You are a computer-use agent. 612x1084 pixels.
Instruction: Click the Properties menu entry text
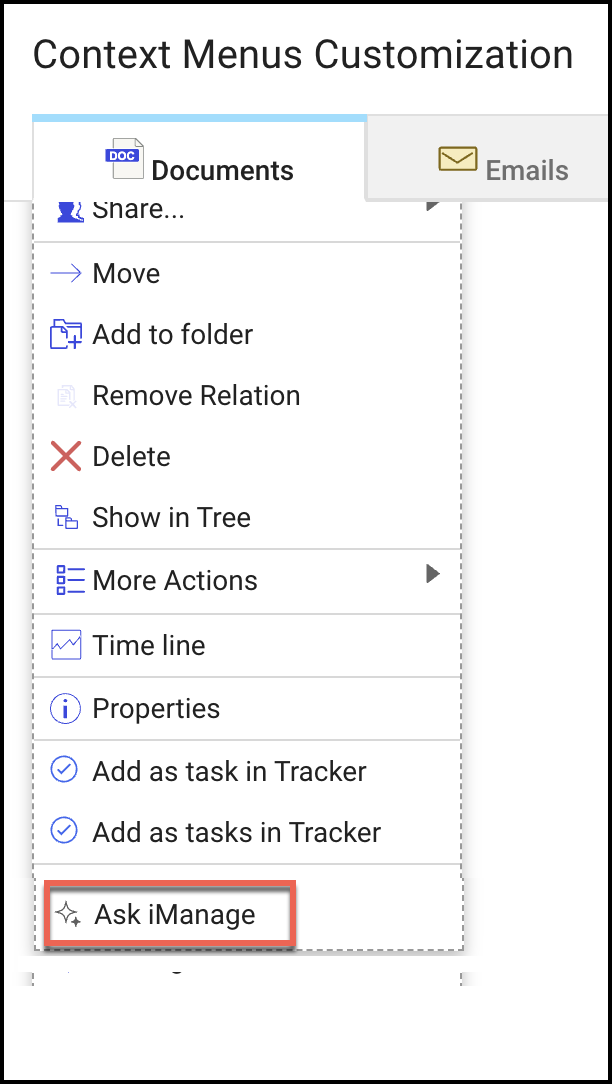pyautogui.click(x=156, y=708)
